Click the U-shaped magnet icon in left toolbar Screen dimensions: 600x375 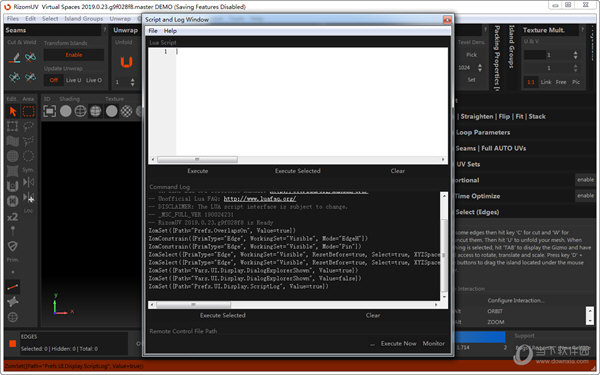pos(13,186)
